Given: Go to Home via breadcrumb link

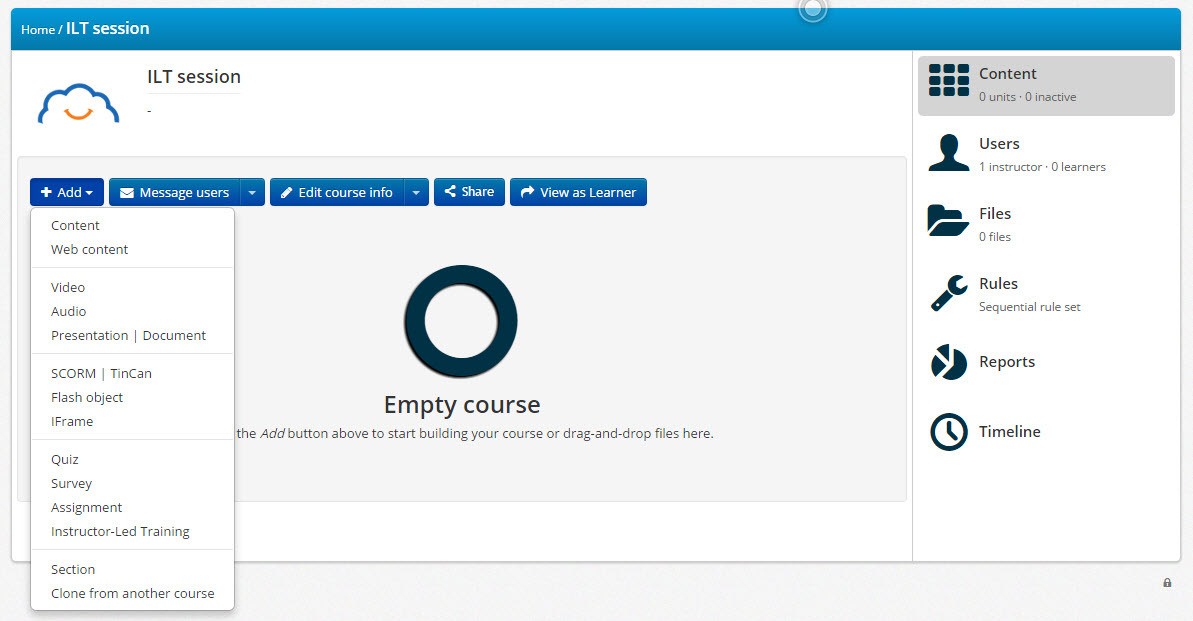Looking at the screenshot, I should pos(38,30).
